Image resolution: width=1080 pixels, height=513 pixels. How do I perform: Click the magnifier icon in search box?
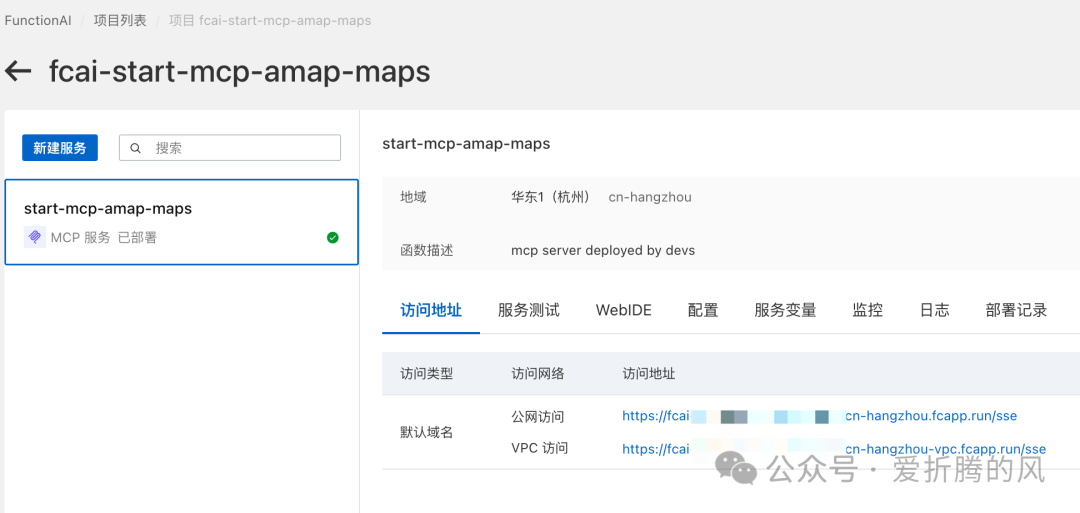click(136, 148)
